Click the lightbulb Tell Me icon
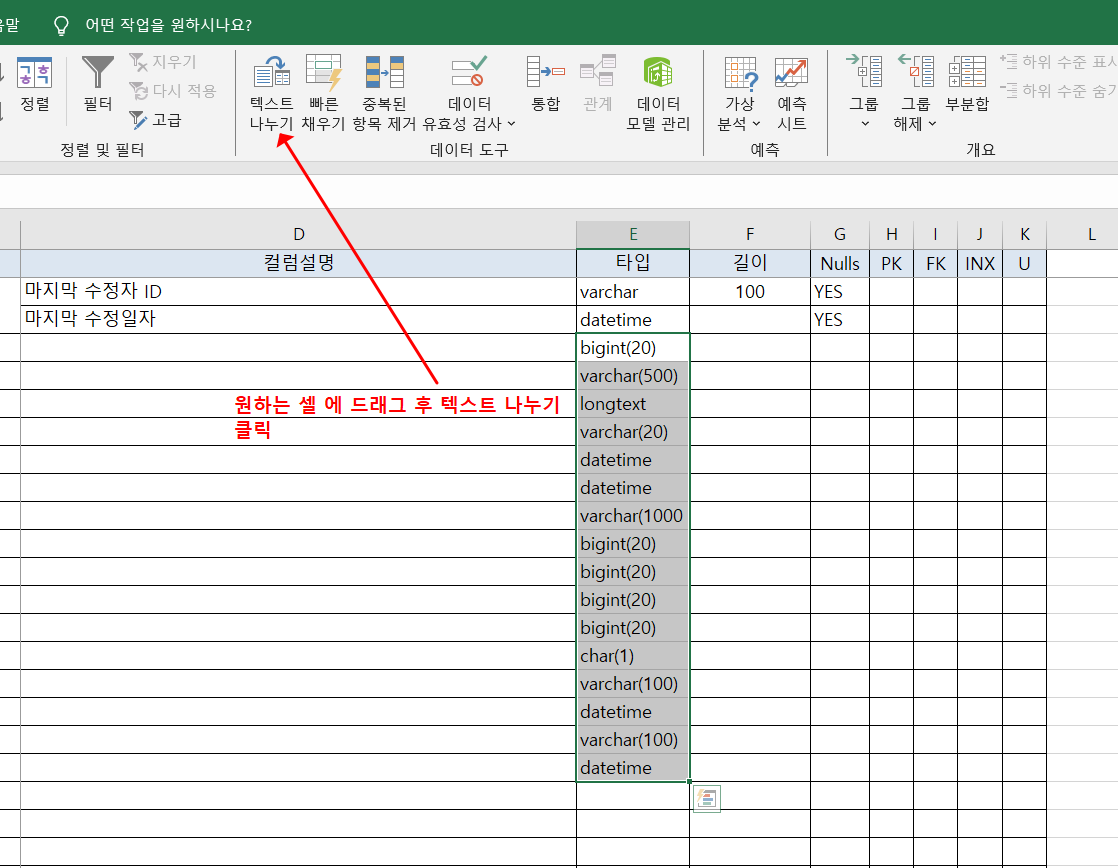 click(62, 26)
